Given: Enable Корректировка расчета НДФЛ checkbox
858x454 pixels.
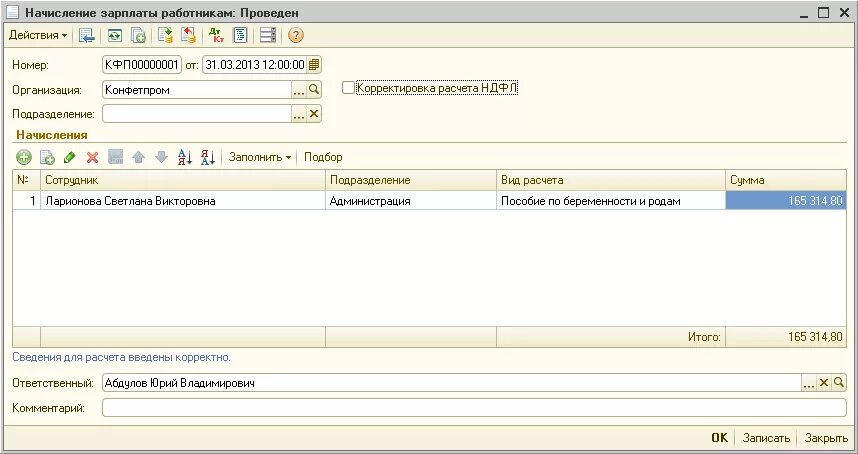Looking at the screenshot, I should (348, 88).
